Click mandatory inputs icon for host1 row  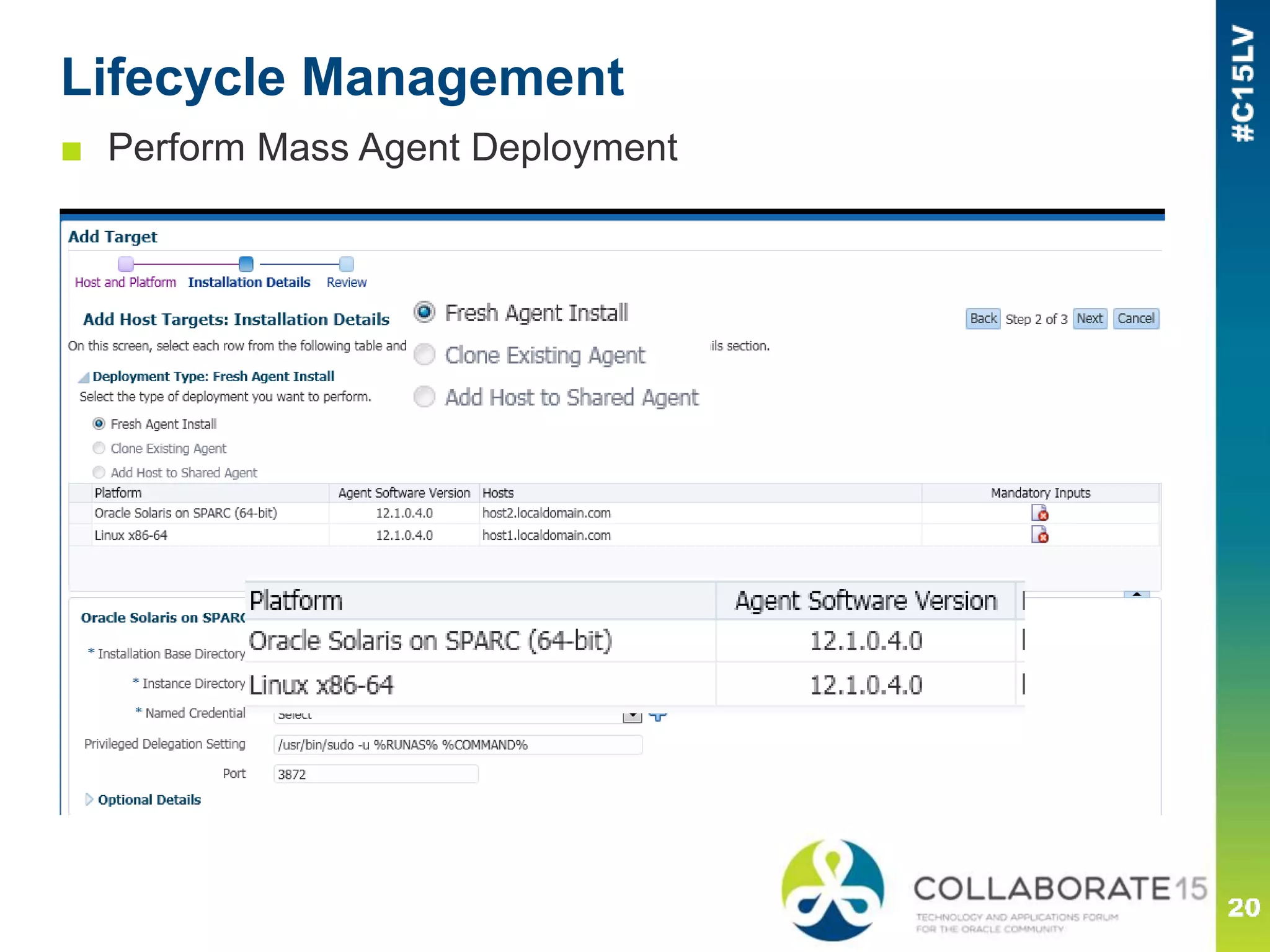tap(1040, 534)
